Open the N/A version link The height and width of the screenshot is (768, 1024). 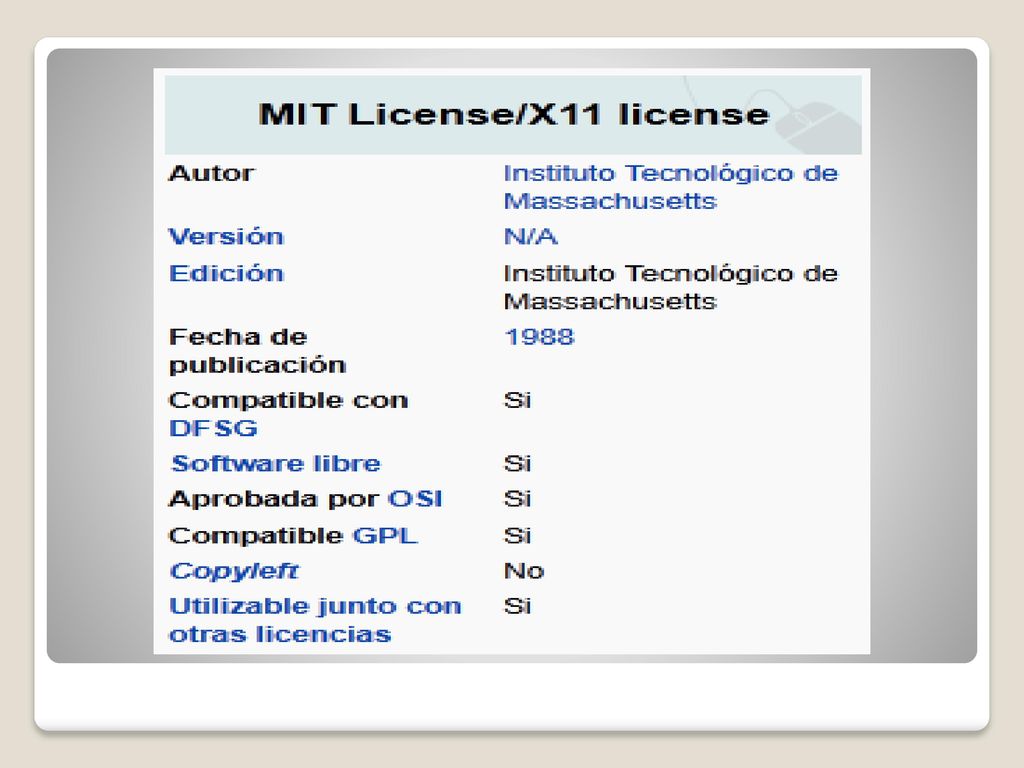click(x=531, y=236)
